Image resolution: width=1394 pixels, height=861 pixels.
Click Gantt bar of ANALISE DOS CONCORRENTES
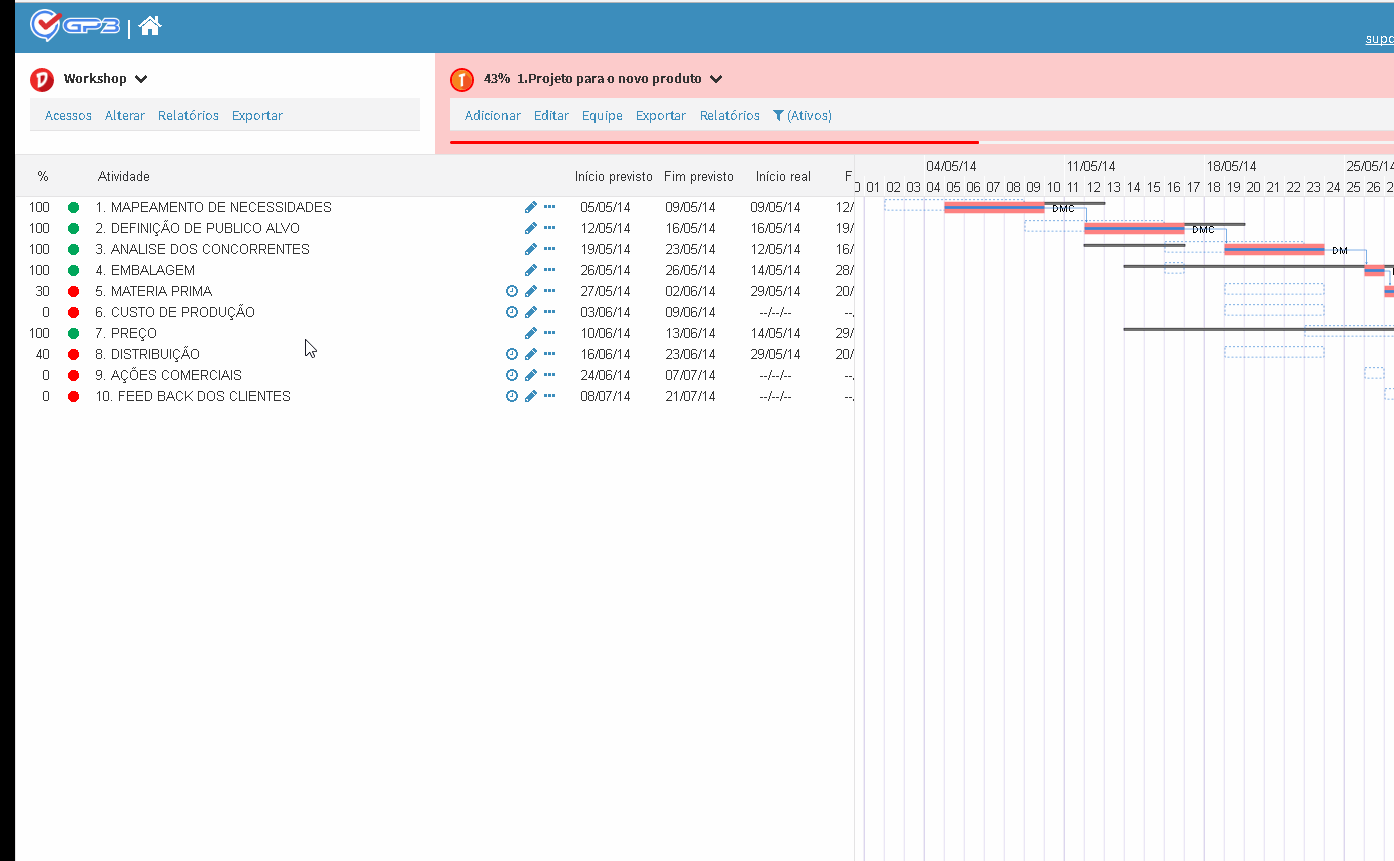coord(1274,249)
